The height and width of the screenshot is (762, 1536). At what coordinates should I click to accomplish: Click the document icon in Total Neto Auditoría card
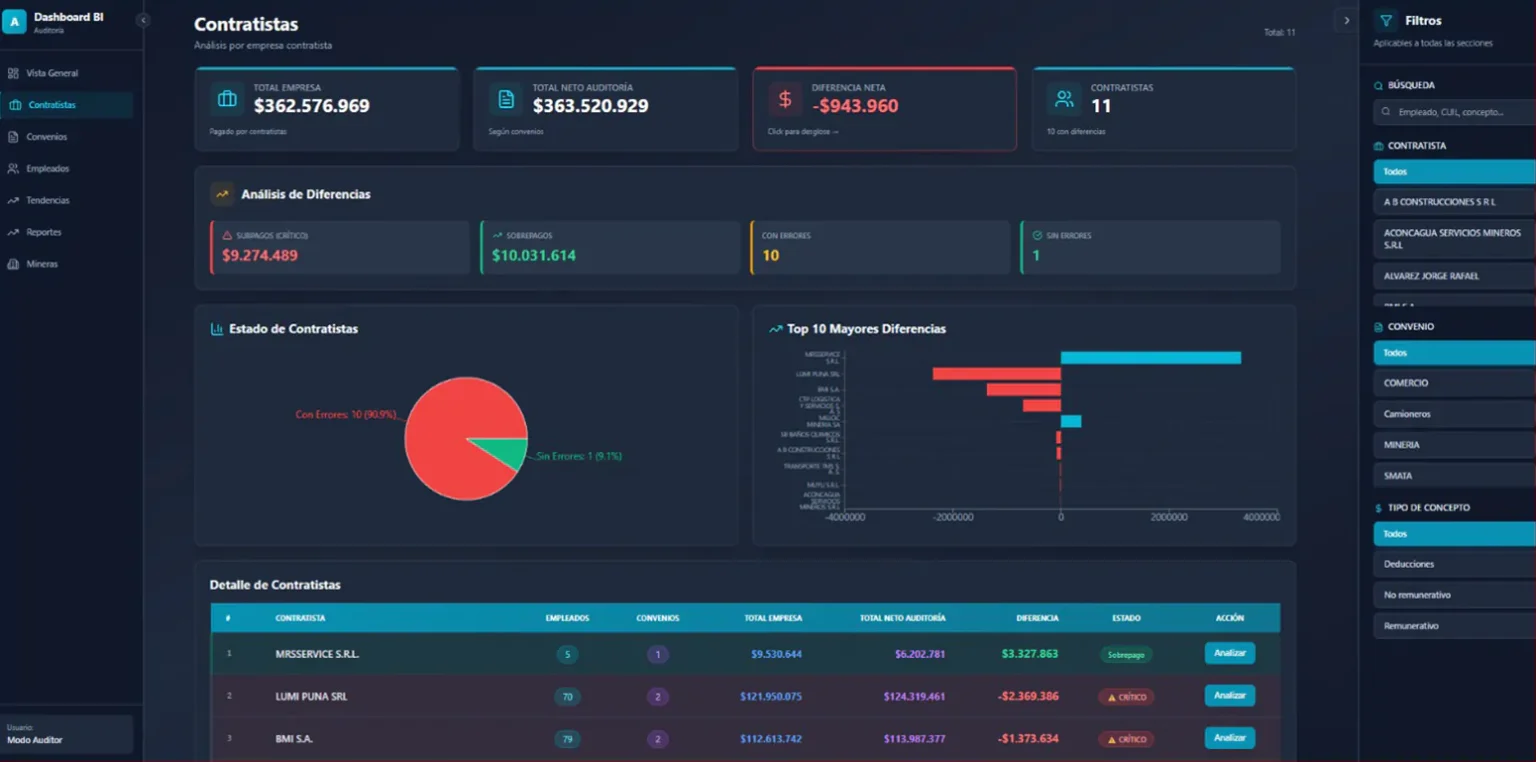click(506, 99)
